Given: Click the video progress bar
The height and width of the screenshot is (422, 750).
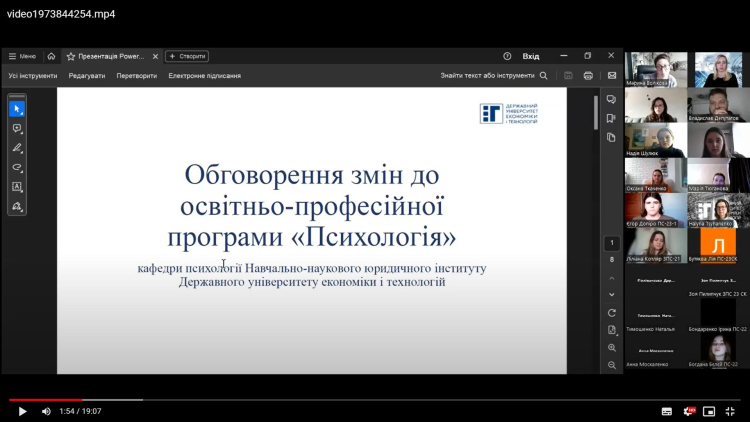Looking at the screenshot, I should click(375, 400).
